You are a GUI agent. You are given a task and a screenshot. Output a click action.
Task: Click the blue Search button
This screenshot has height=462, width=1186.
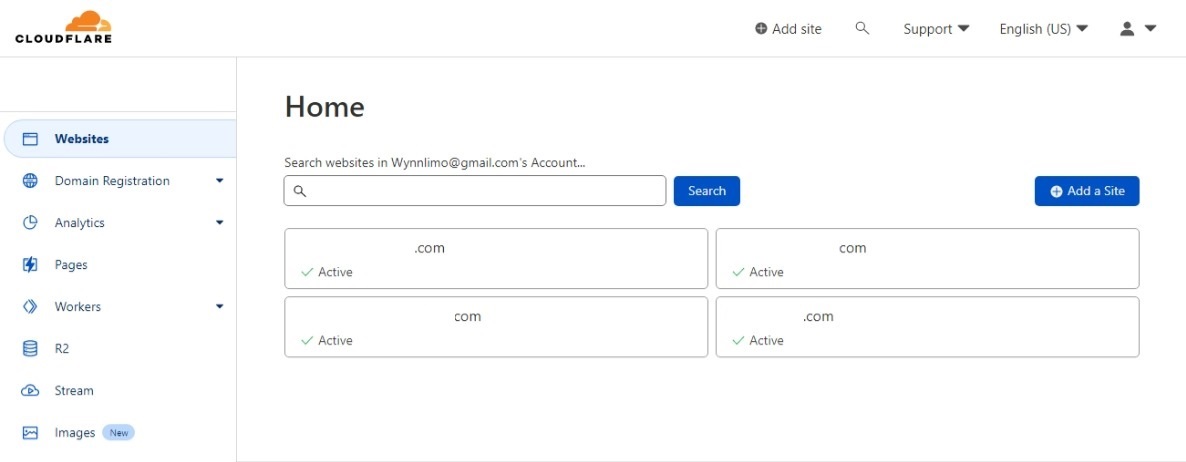coord(706,191)
